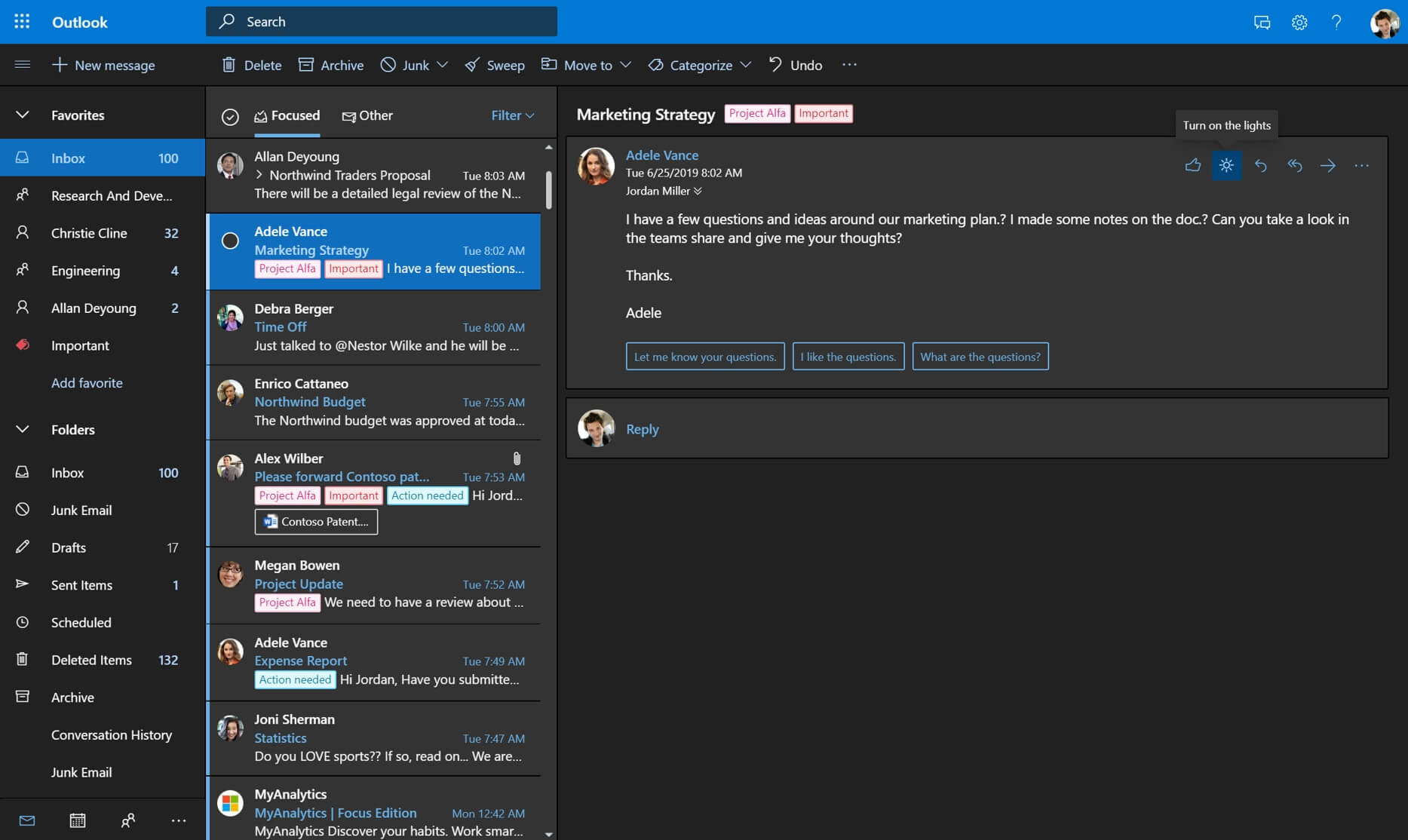
Task: Open the Focused tab
Action: [x=287, y=115]
